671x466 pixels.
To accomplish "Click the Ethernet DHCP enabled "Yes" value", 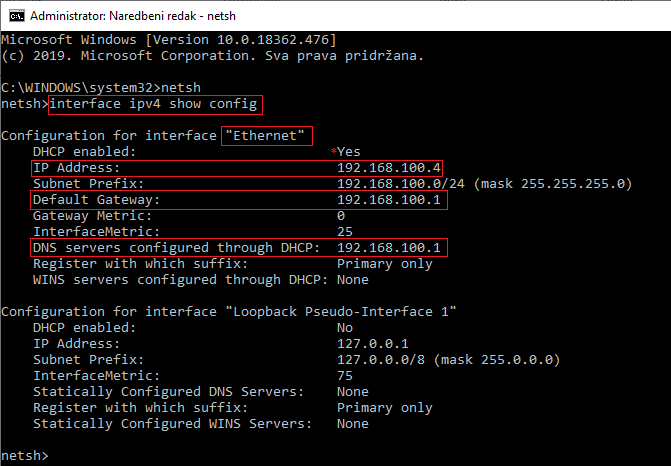I will pyautogui.click(x=350, y=152).
